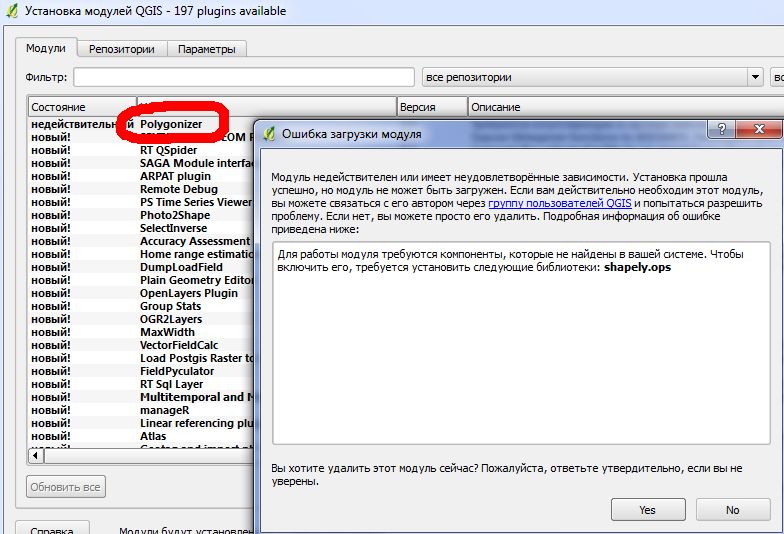Select the MaxWidth plugin

168,332
